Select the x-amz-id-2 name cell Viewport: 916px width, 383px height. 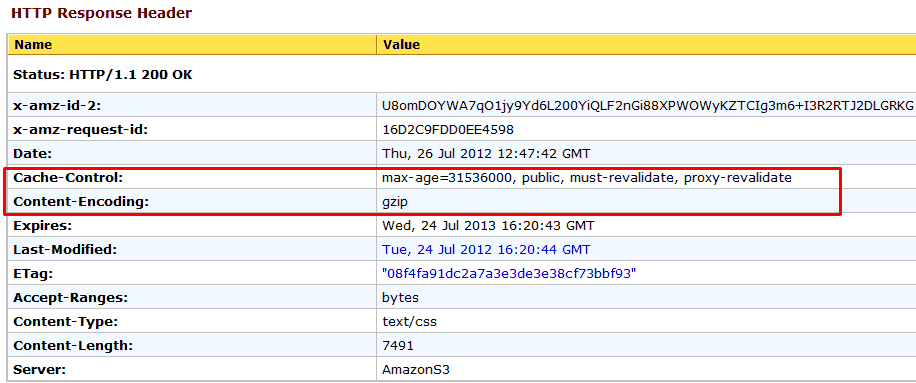(193, 106)
